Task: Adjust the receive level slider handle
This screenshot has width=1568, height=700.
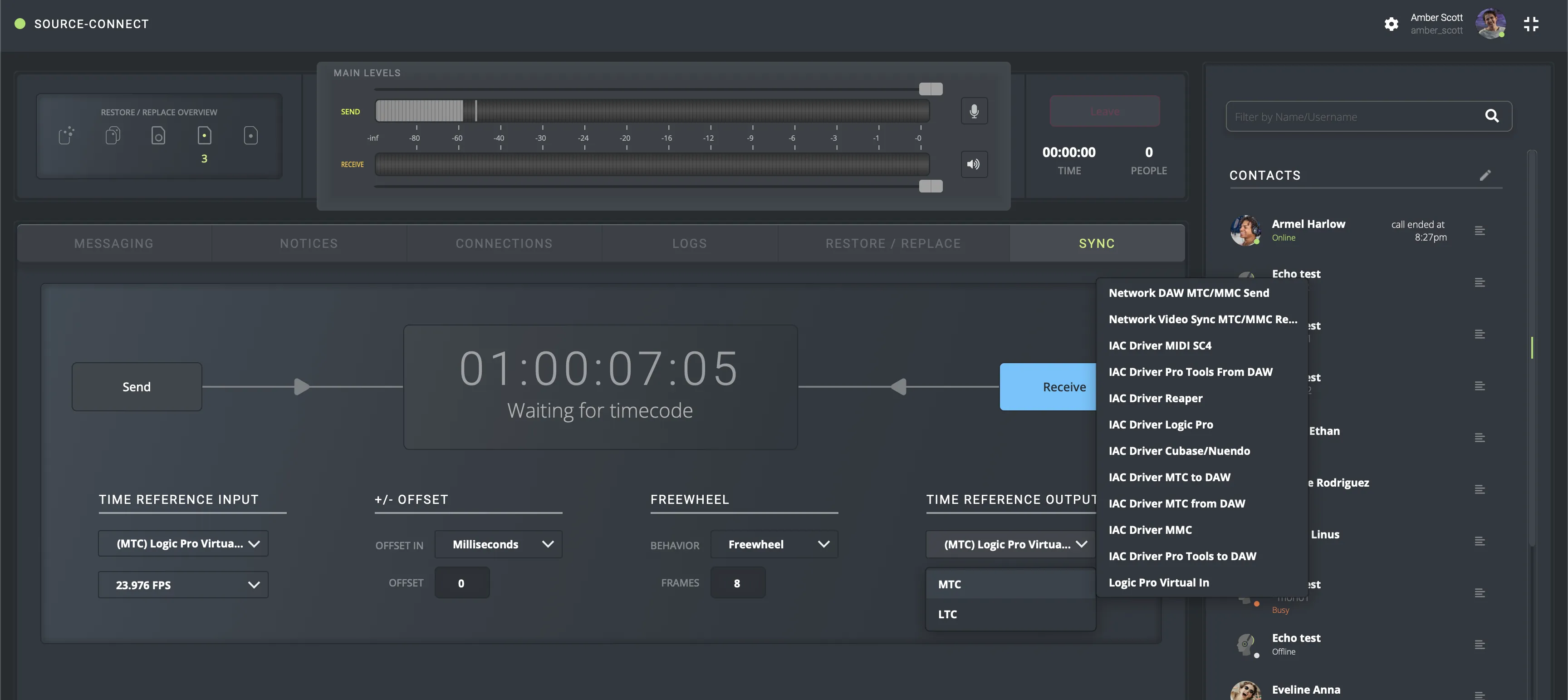Action: [x=930, y=186]
